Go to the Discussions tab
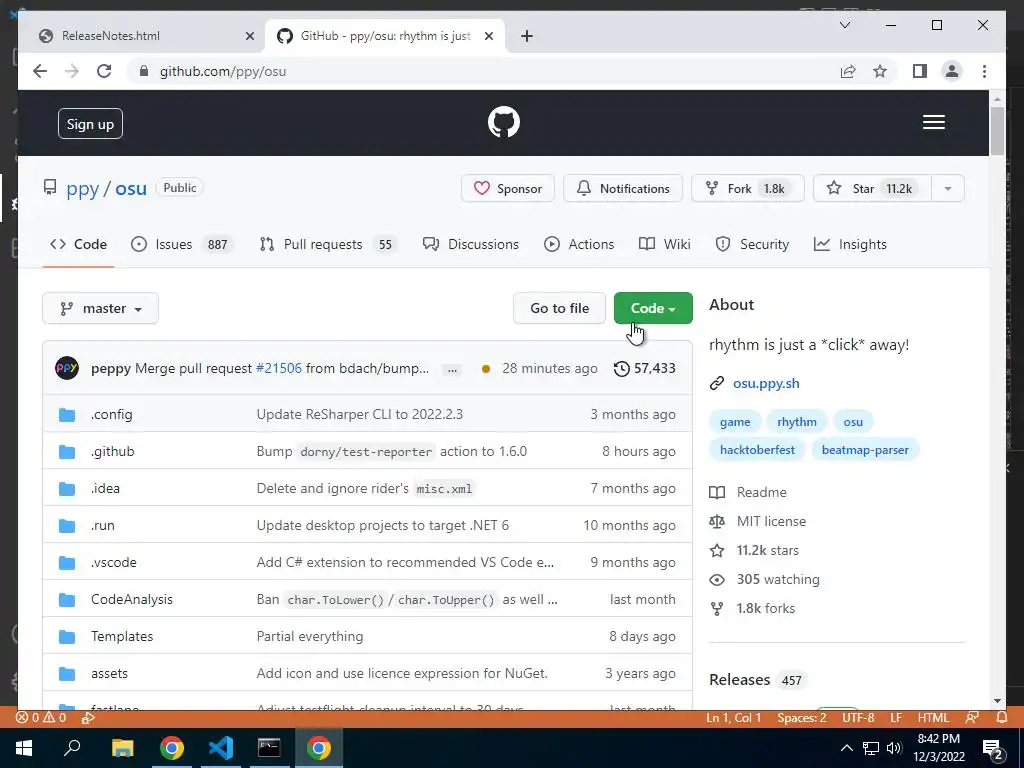This screenshot has width=1024, height=768. 470,244
